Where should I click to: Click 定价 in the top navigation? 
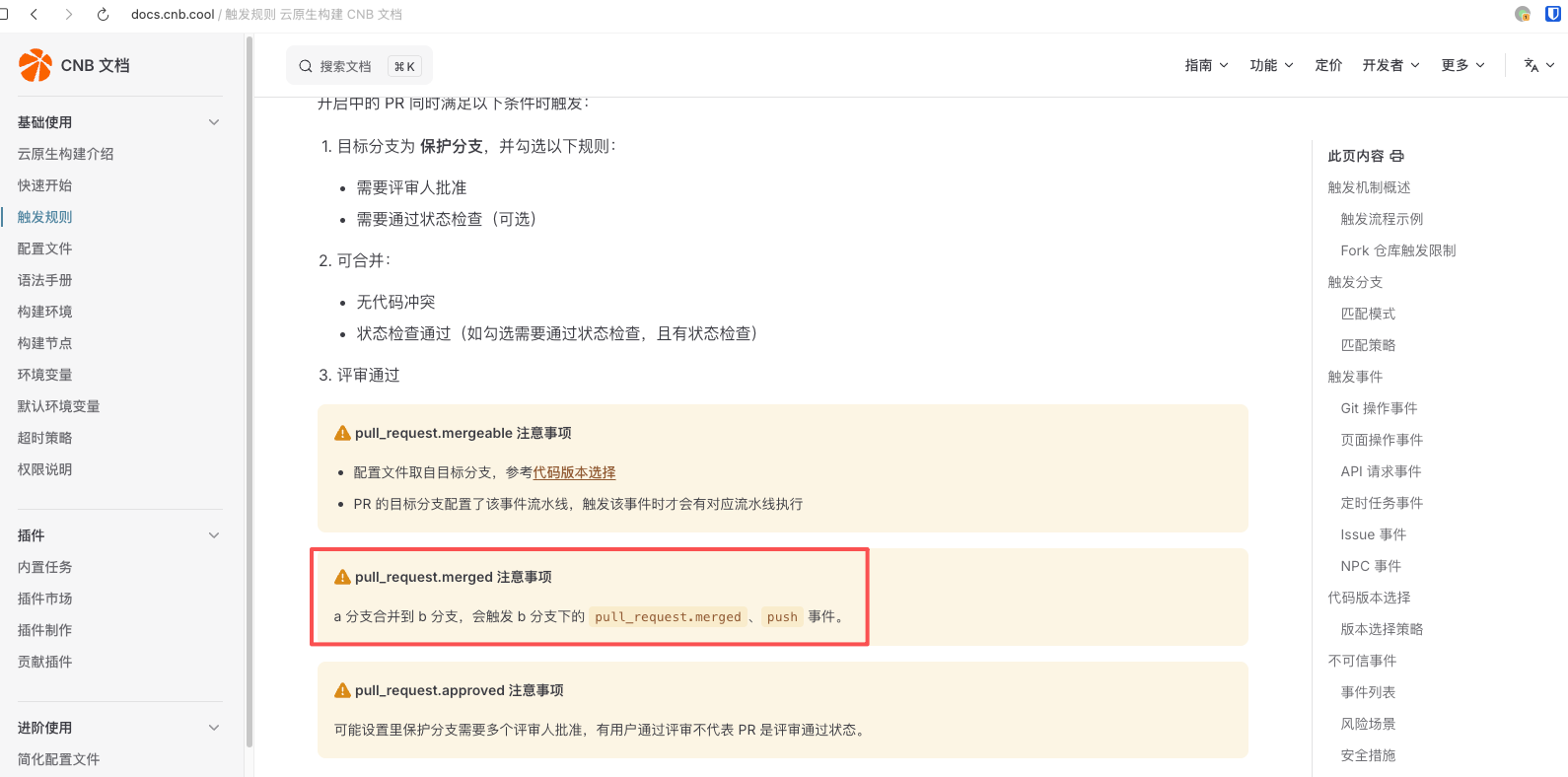(1328, 65)
